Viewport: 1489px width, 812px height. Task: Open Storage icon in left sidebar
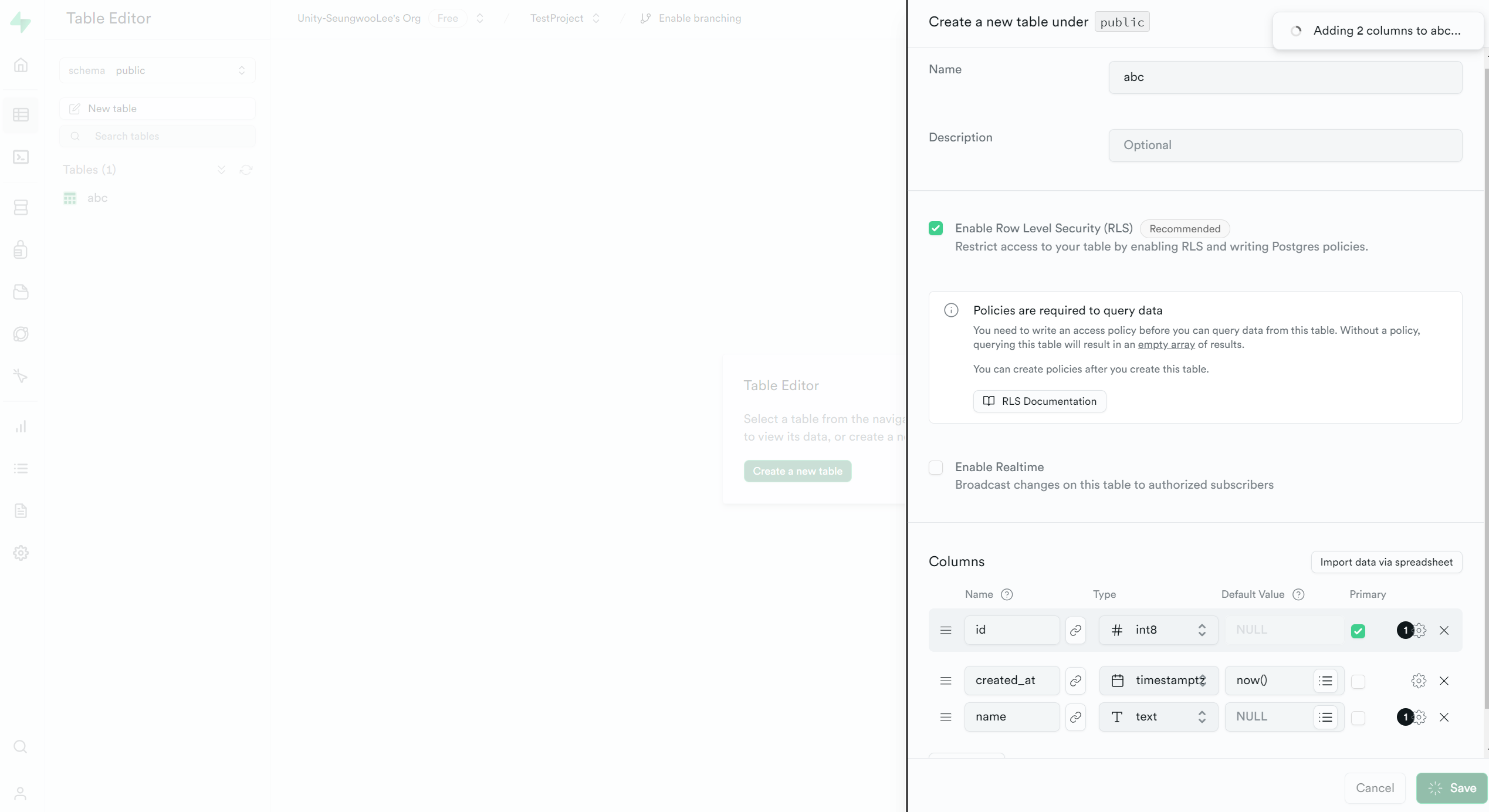21,292
